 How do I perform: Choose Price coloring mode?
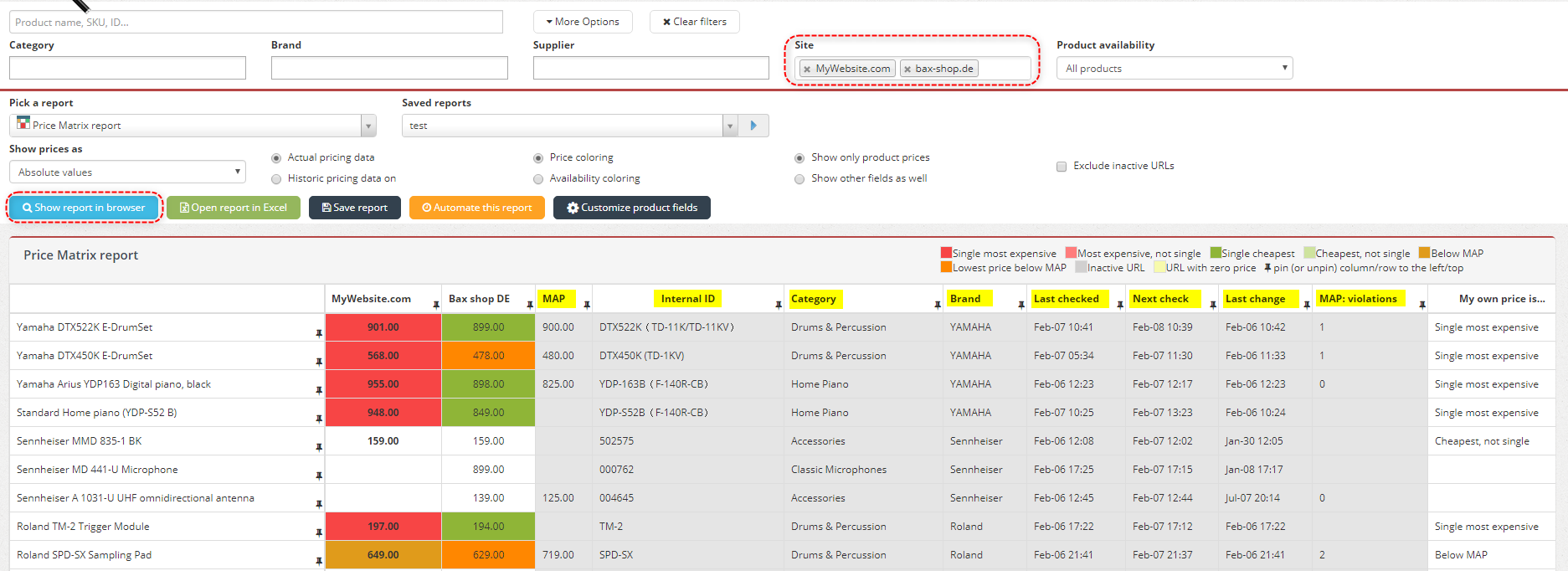click(x=538, y=158)
